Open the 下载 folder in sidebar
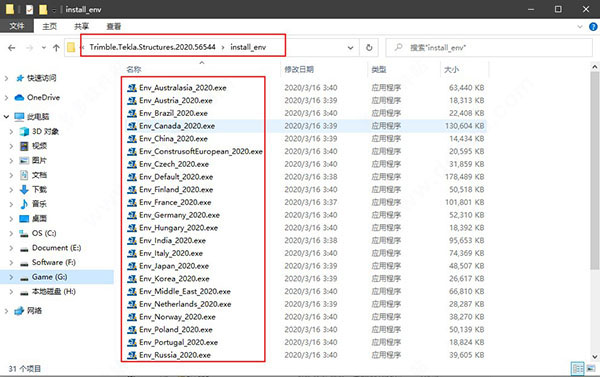Image resolution: width=600 pixels, height=377 pixels. 39,189
